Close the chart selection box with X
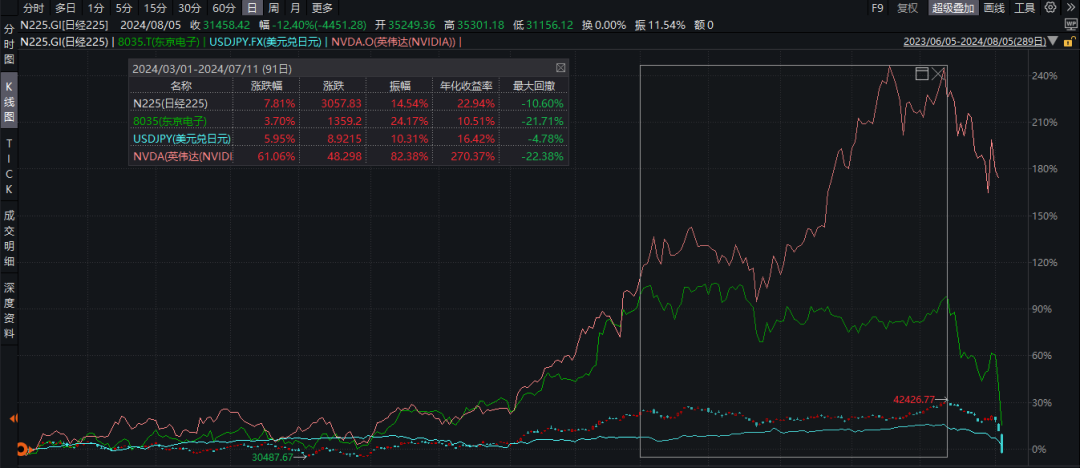The height and width of the screenshot is (468, 1080). [x=937, y=74]
